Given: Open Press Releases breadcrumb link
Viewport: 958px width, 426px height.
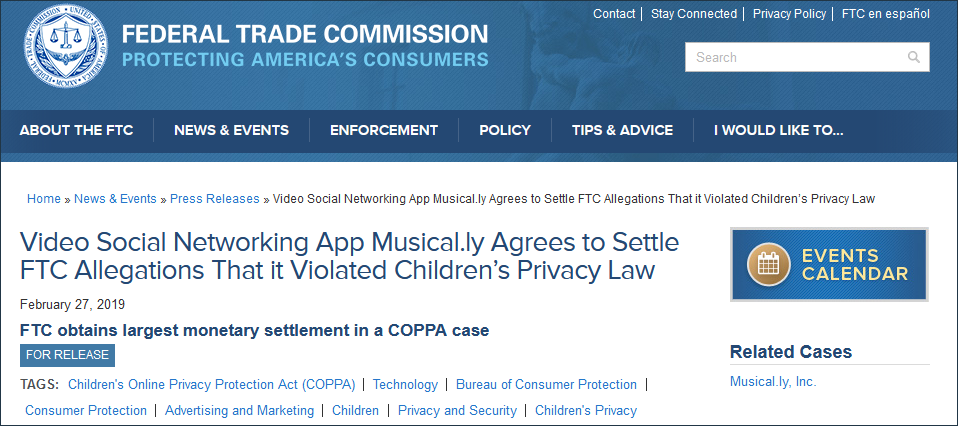Looking at the screenshot, I should click(214, 199).
